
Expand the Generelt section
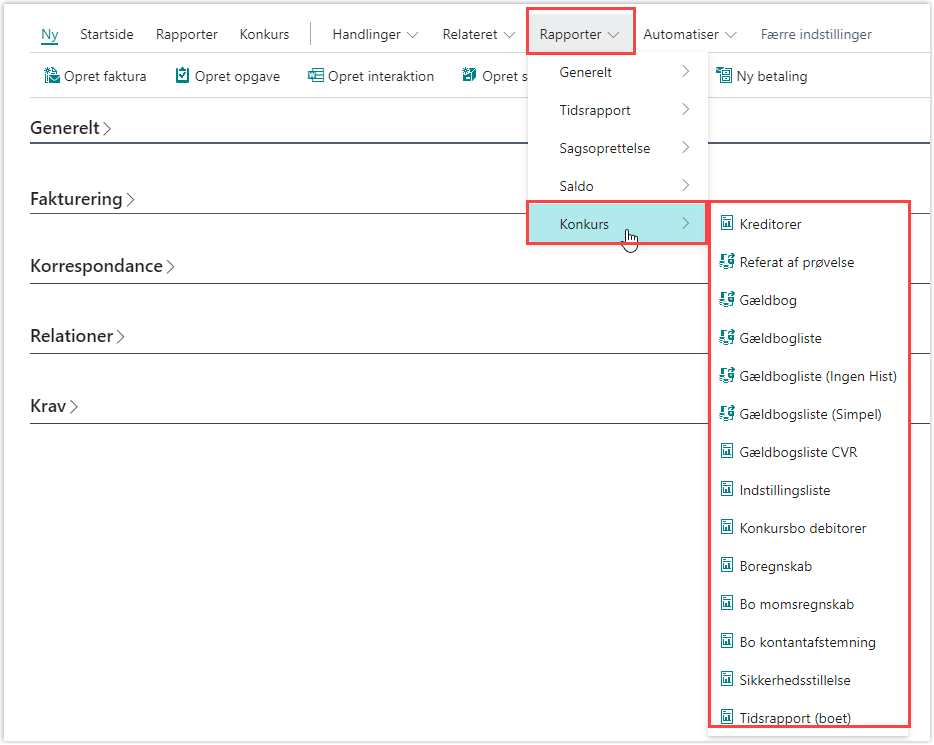click(70, 127)
